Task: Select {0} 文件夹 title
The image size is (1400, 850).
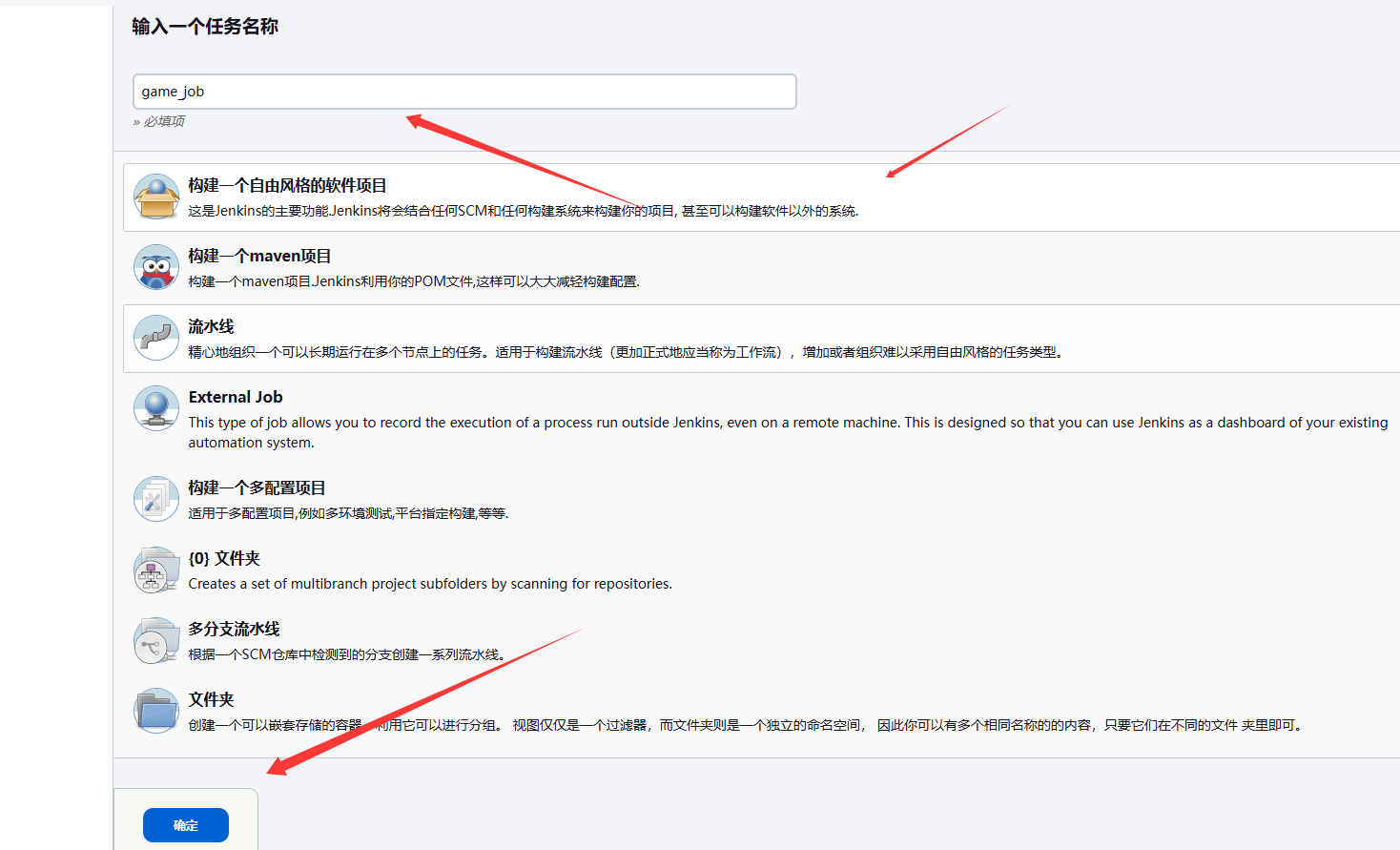Action: coord(224,558)
